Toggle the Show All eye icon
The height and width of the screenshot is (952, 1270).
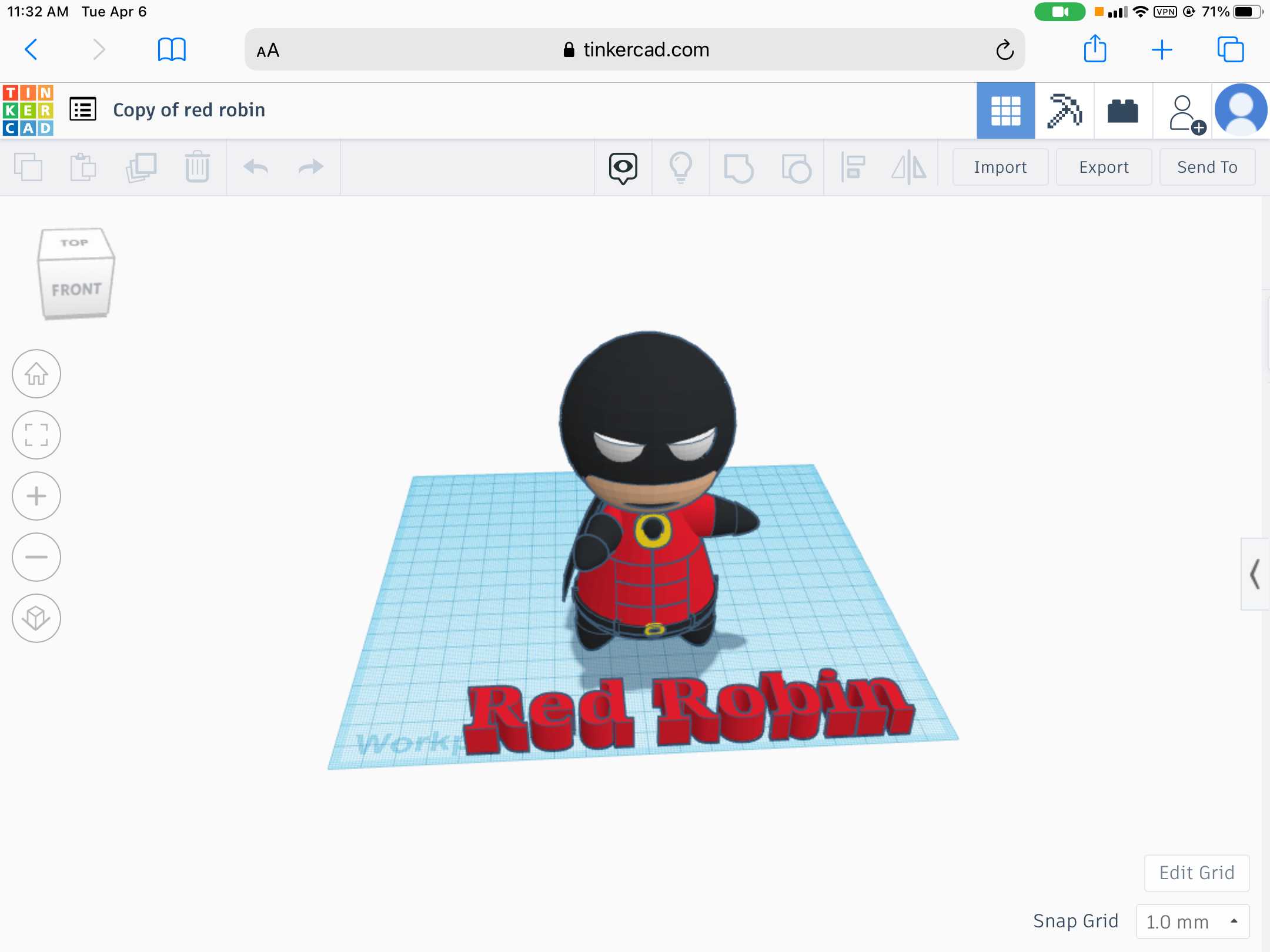623,167
